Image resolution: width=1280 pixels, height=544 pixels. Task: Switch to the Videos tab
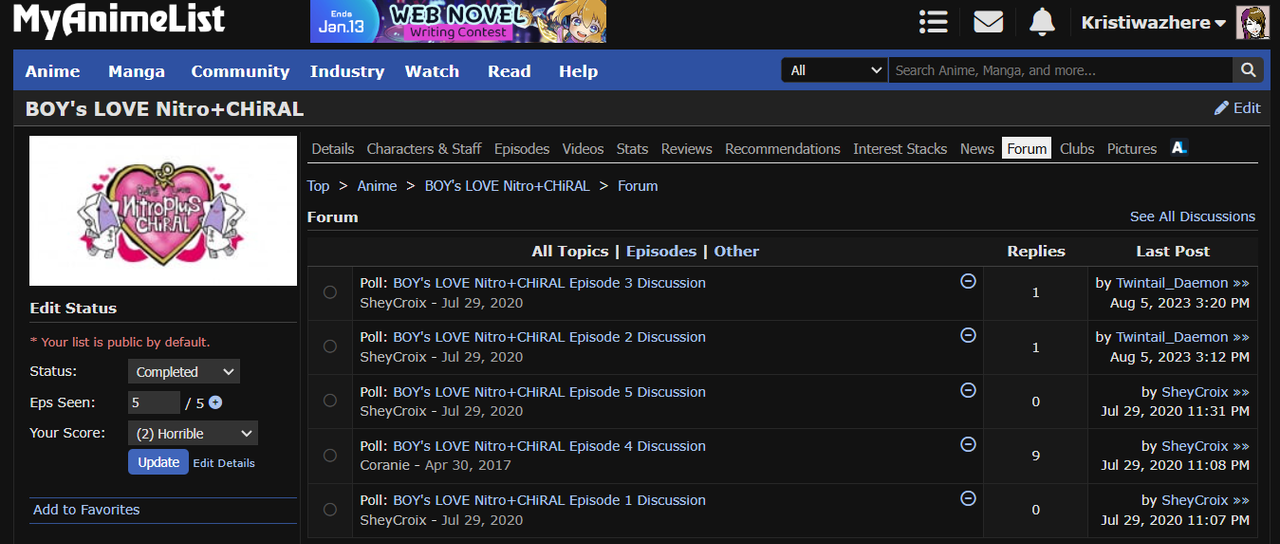click(583, 148)
